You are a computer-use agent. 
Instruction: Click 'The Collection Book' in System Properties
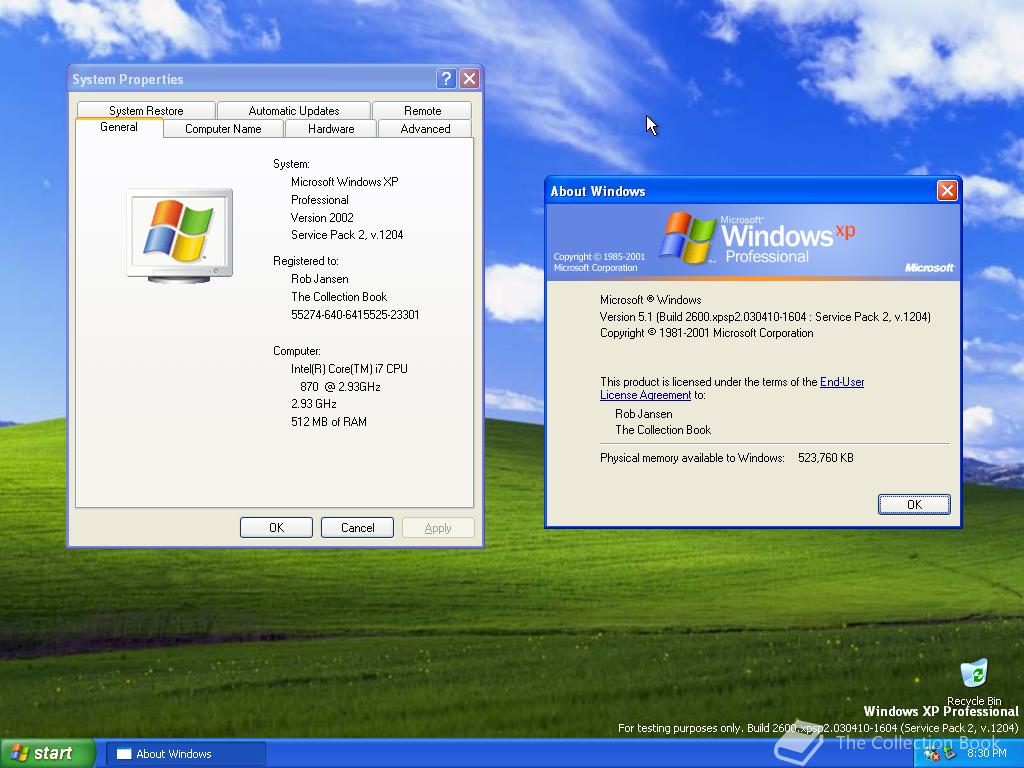(x=339, y=296)
